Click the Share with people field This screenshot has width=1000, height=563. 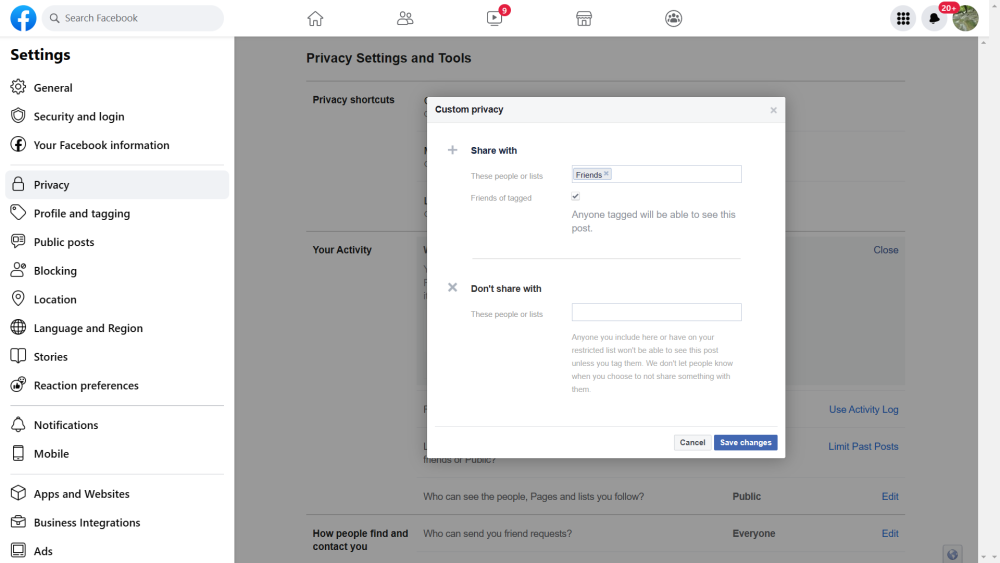tap(675, 174)
